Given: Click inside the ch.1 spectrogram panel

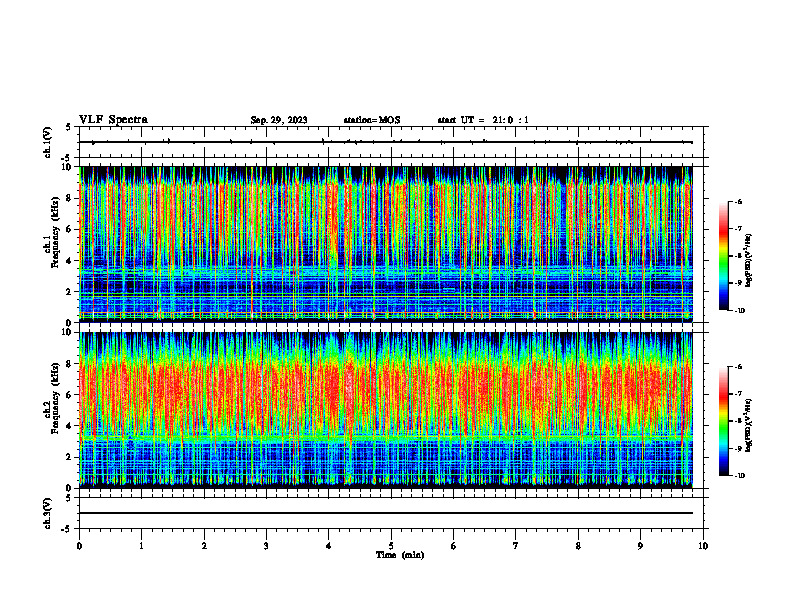Looking at the screenshot, I should point(386,244).
